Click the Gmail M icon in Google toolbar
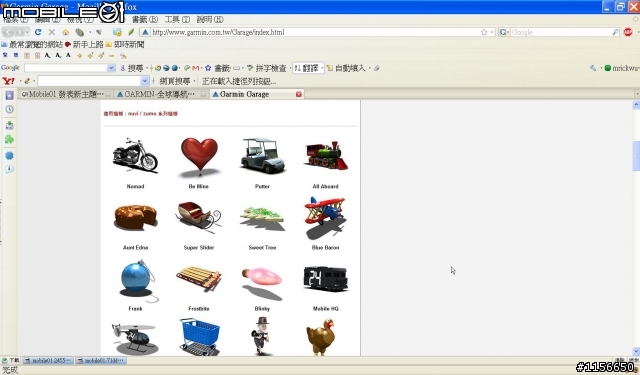Screen dimensions: 640x375 click(196, 68)
